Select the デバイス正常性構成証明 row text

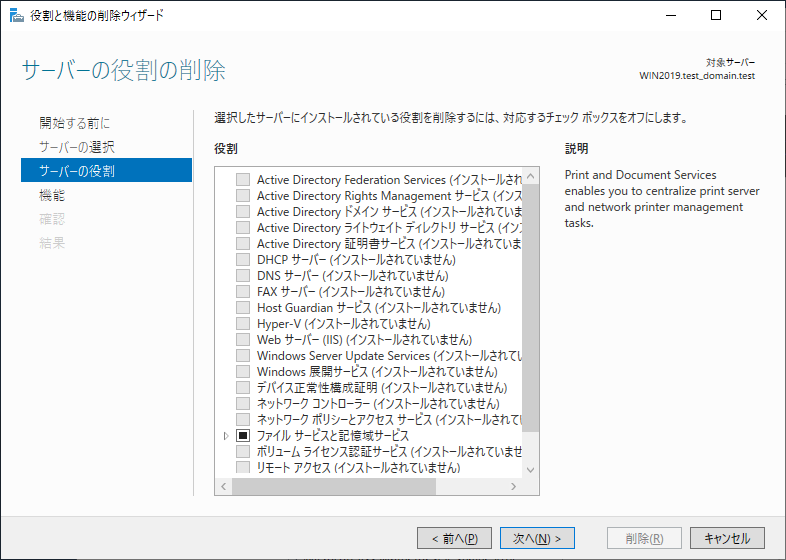(x=382, y=388)
